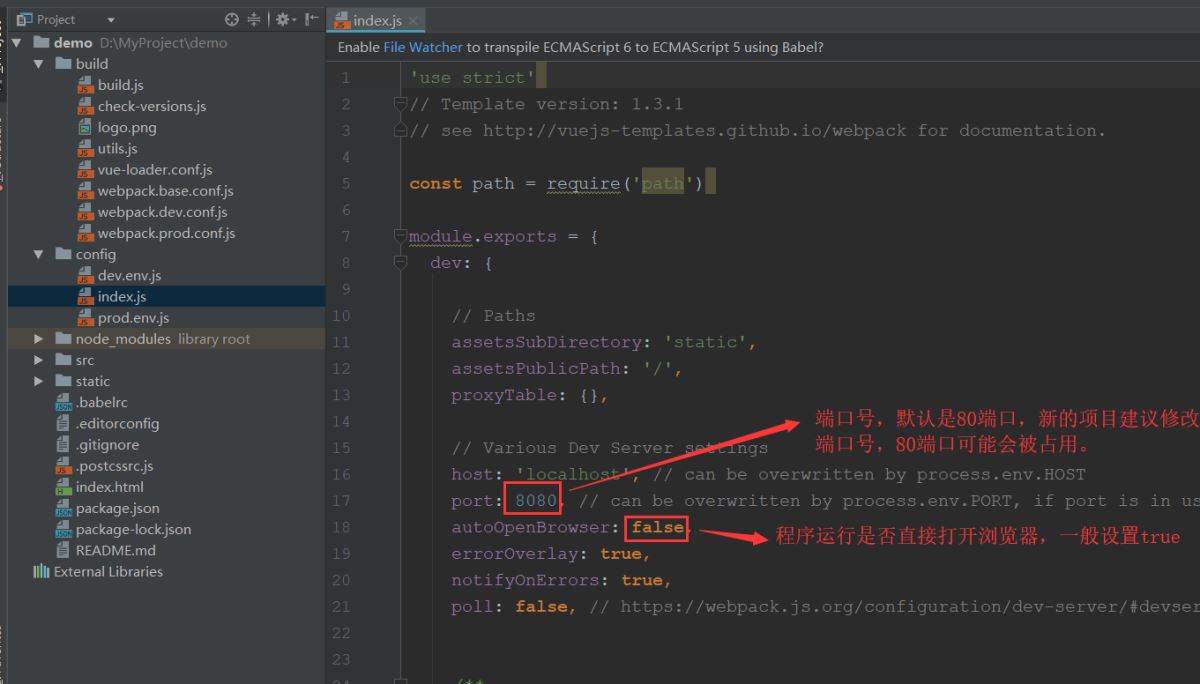Screen dimensions: 1200x684
Task: Expand the static folder arrow
Action: [39, 381]
